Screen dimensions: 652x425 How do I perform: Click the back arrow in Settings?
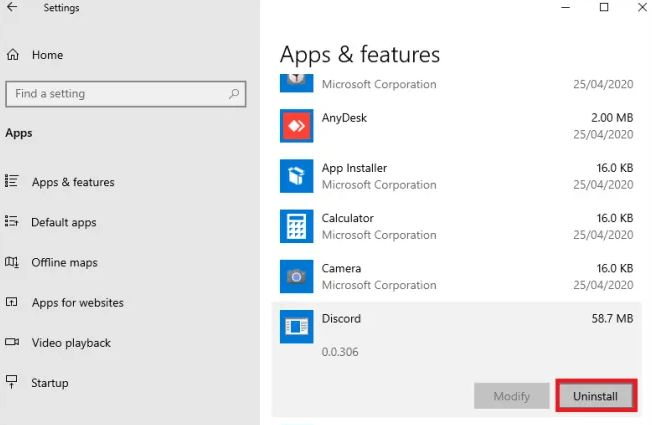tap(12, 7)
